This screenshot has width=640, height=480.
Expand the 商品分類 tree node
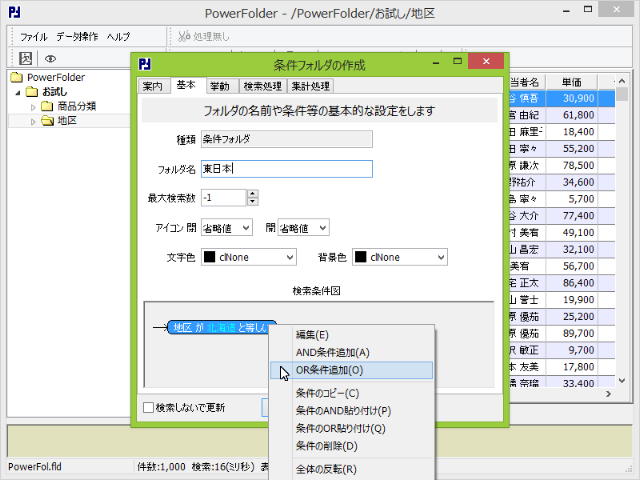tap(33, 107)
